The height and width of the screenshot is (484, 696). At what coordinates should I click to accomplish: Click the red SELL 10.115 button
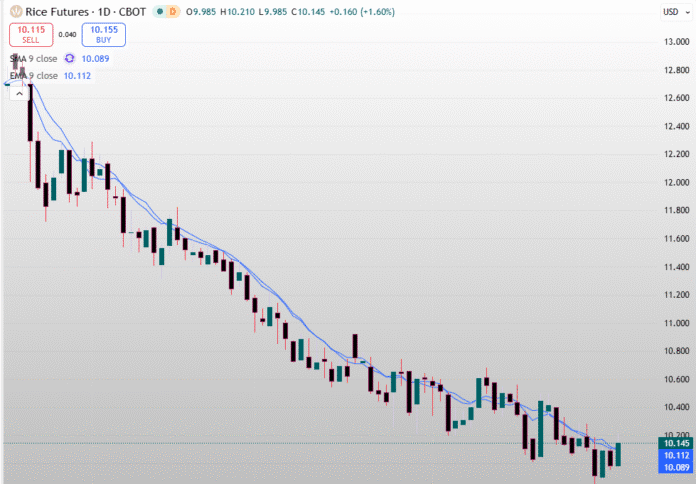click(x=29, y=35)
